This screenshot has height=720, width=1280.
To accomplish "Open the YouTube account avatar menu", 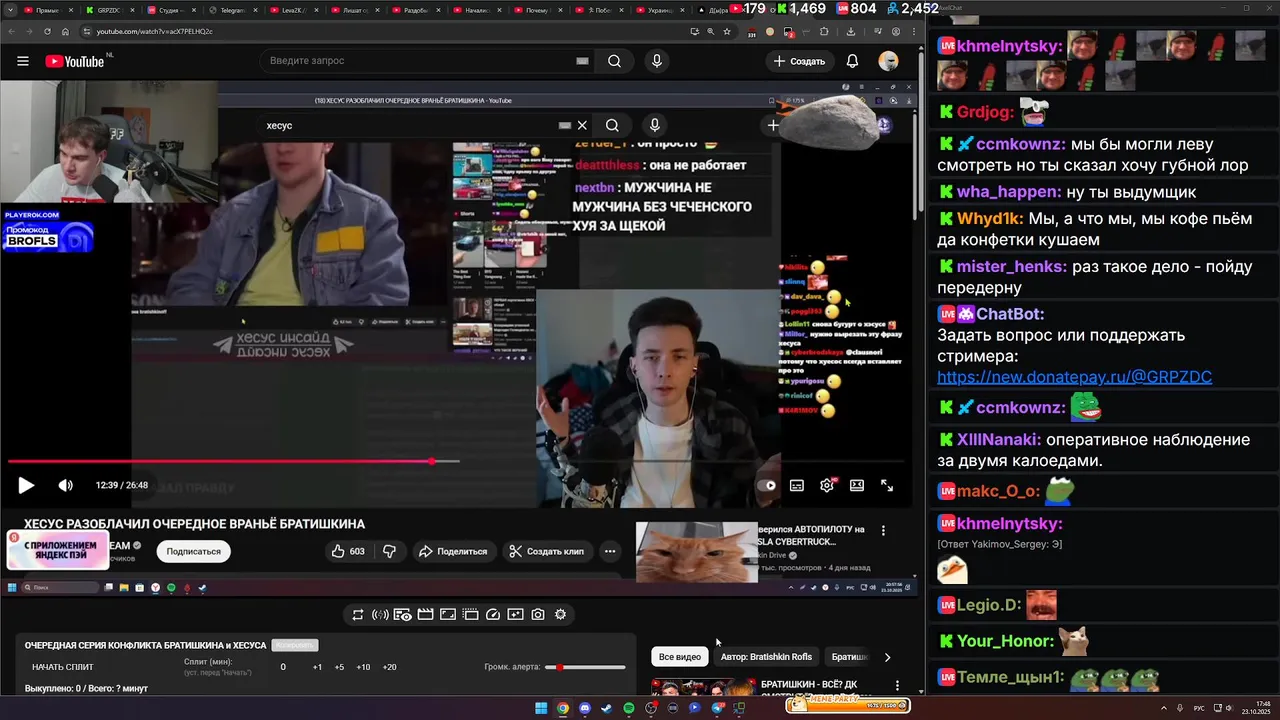I will click(888, 61).
